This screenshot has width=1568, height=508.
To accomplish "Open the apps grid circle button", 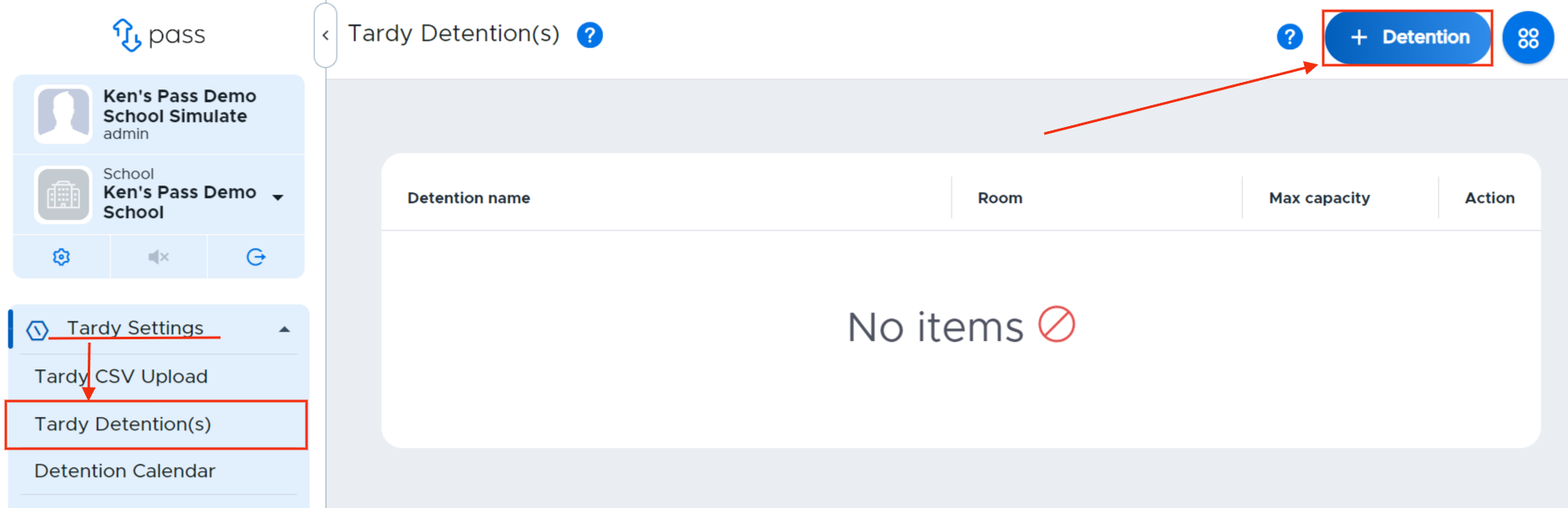I will tap(1528, 38).
